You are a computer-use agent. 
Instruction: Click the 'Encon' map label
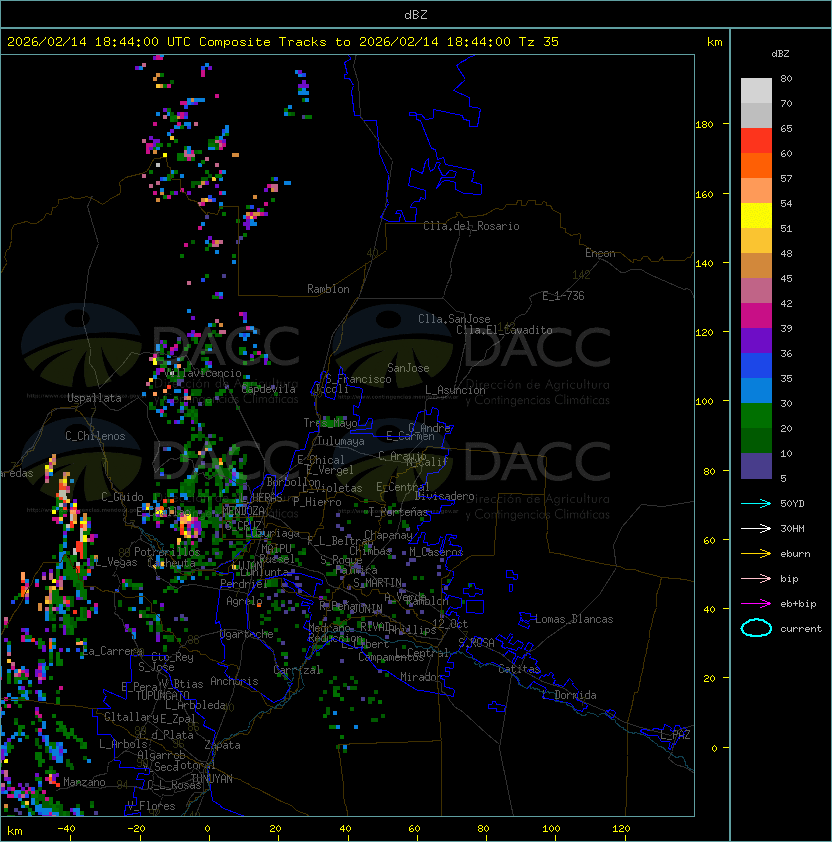(600, 253)
